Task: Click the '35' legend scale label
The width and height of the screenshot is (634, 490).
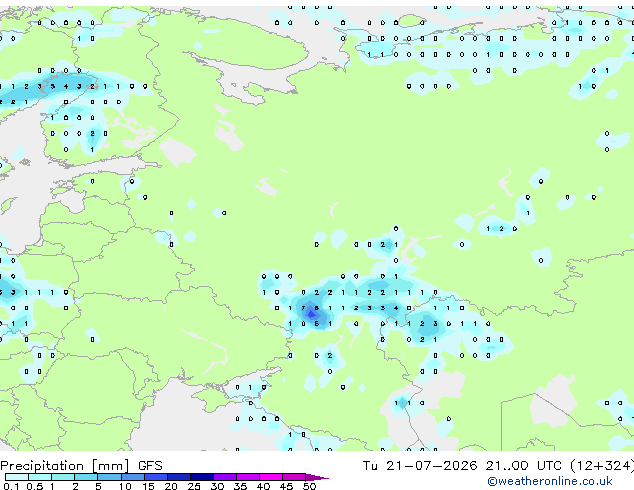Action: 240,486
